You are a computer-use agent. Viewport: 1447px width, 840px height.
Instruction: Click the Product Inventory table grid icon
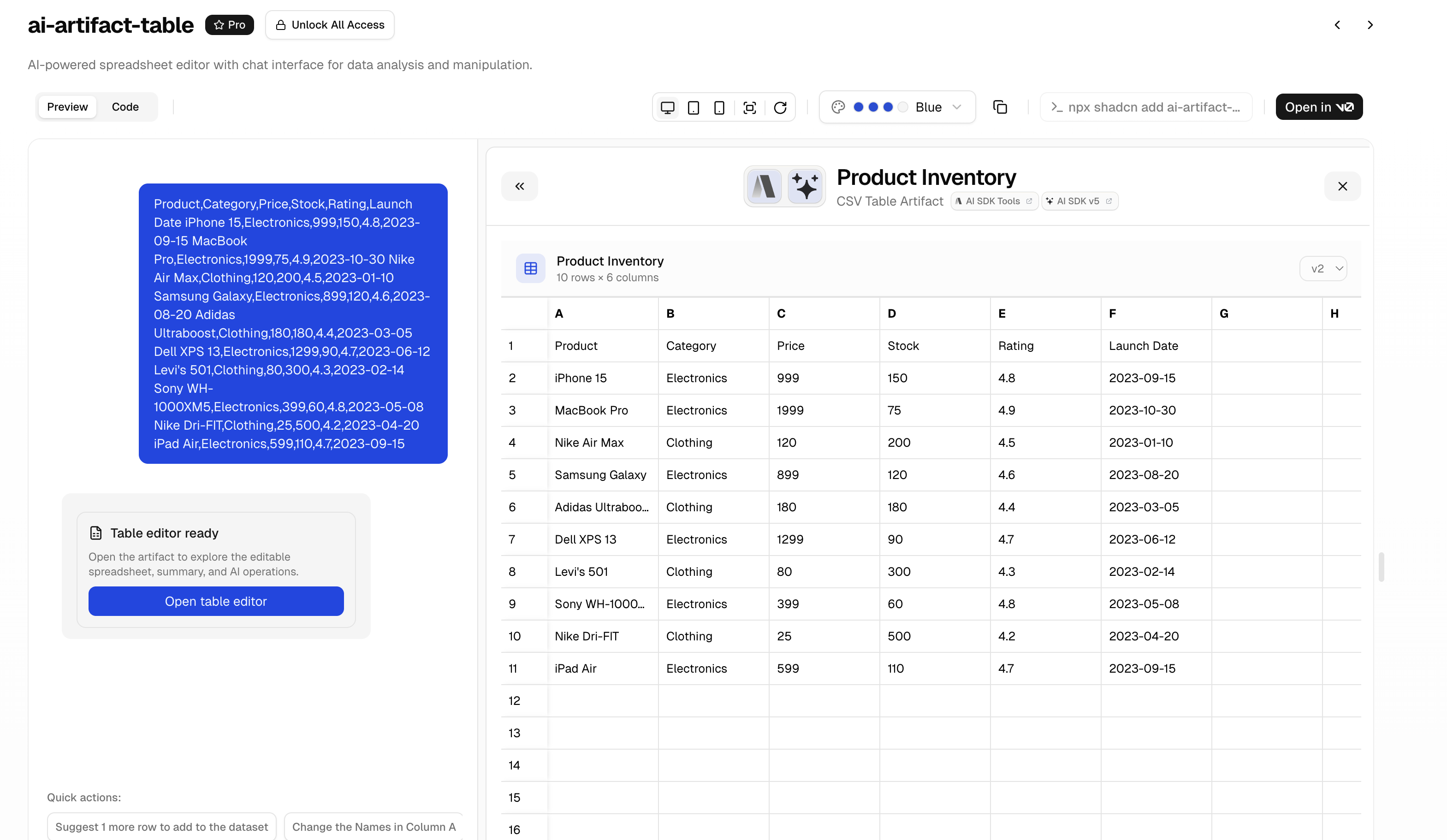tap(530, 268)
